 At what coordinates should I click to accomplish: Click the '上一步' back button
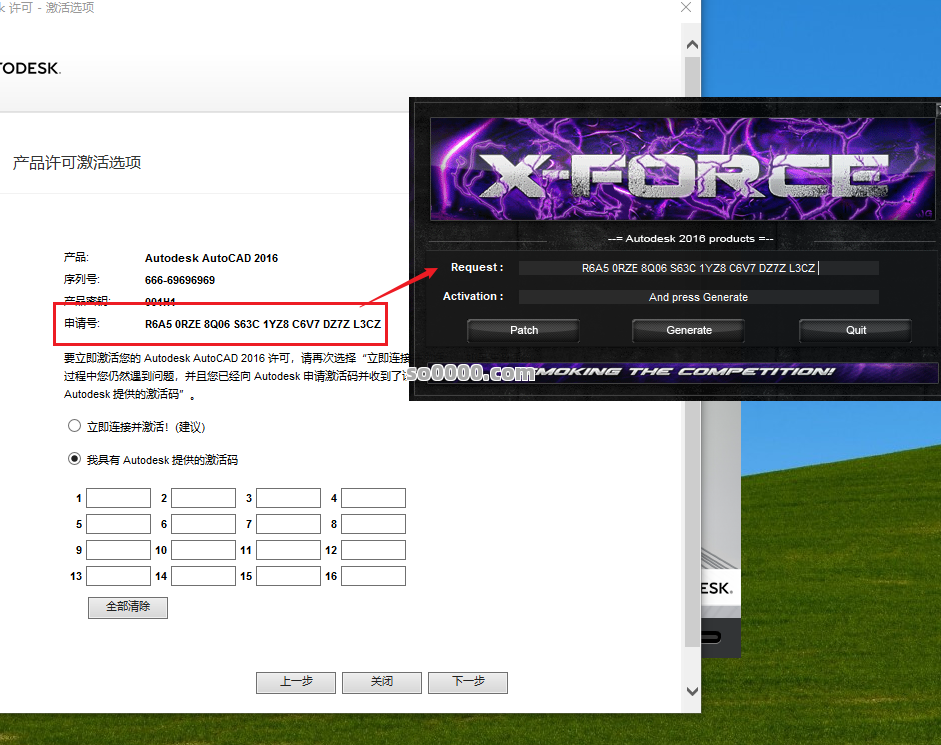click(295, 682)
